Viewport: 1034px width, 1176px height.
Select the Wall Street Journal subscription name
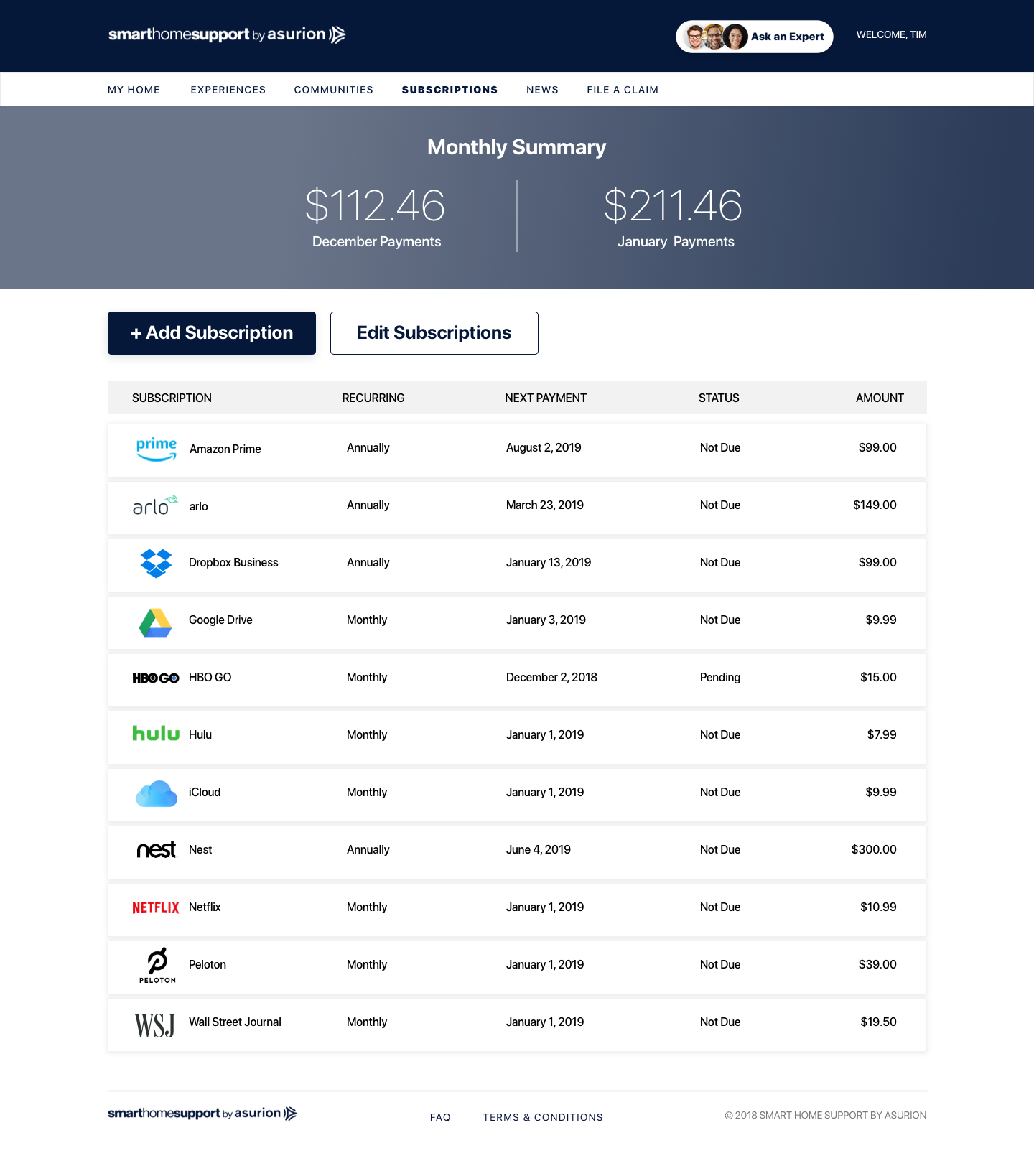click(x=235, y=1022)
